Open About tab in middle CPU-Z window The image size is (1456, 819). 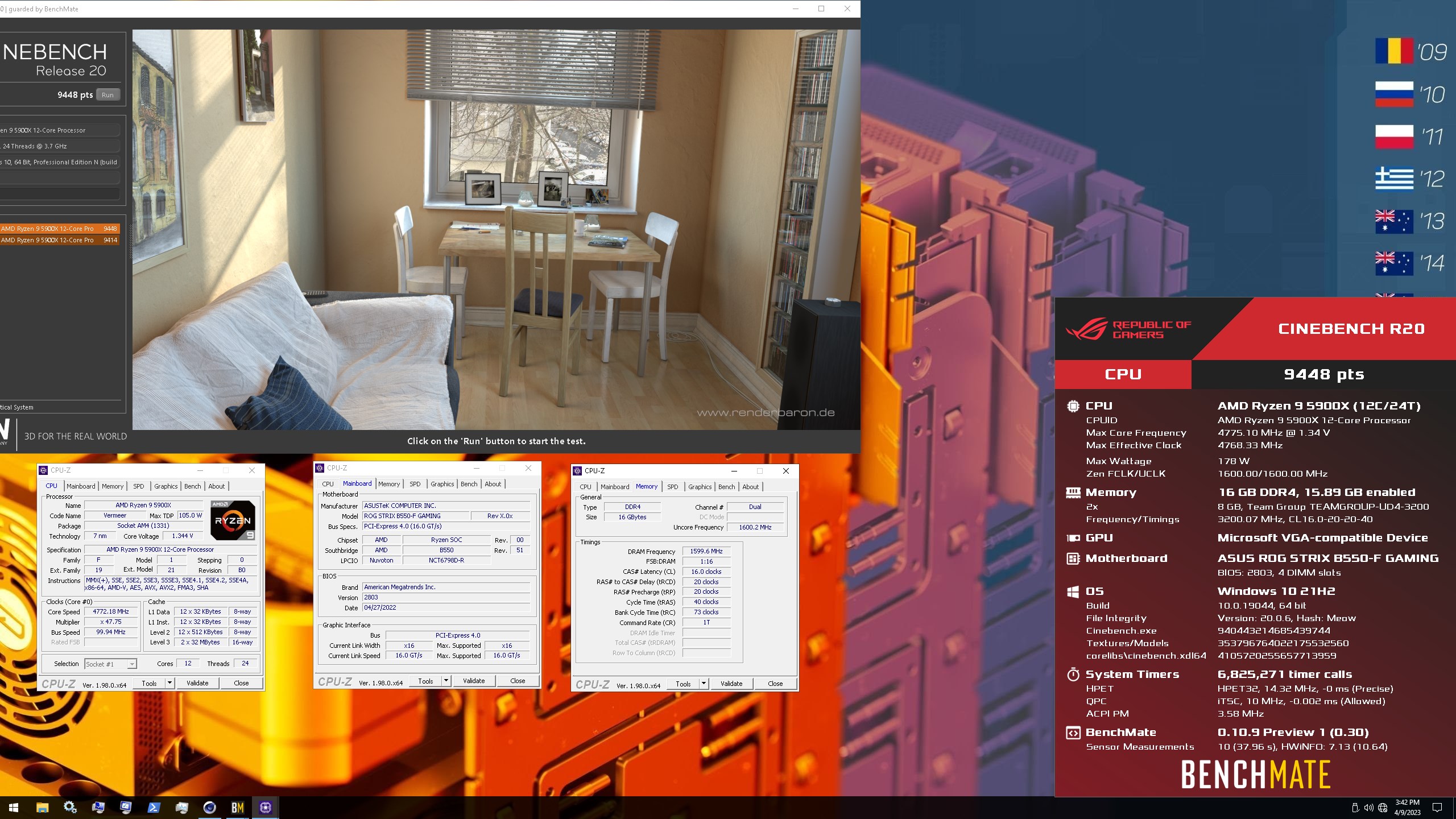point(493,484)
